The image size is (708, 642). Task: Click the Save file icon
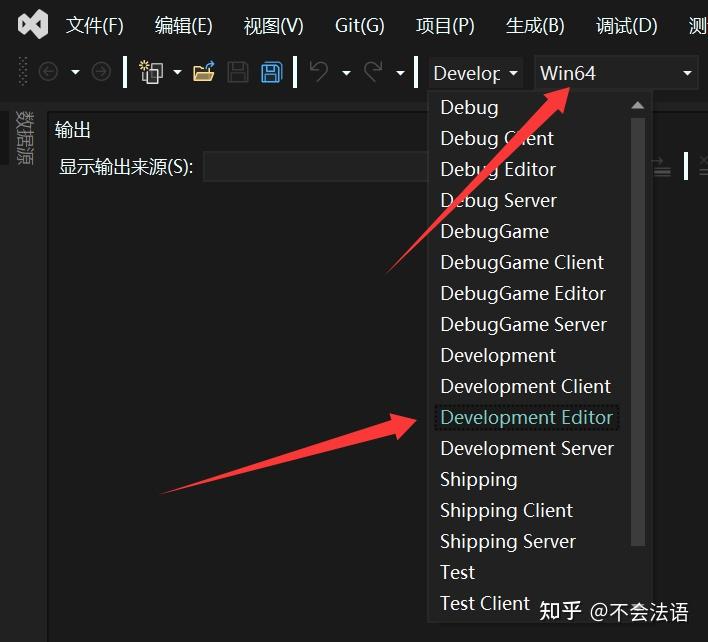coord(238,72)
